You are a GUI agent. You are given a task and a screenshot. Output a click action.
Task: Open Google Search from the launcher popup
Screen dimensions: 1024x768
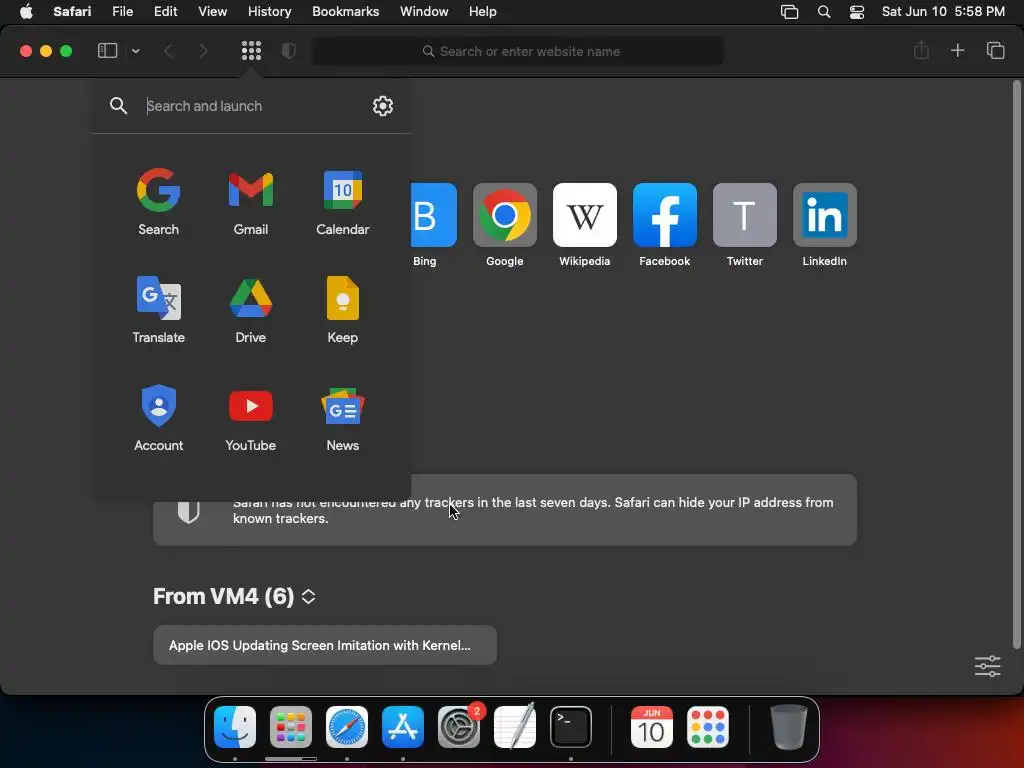[158, 201]
